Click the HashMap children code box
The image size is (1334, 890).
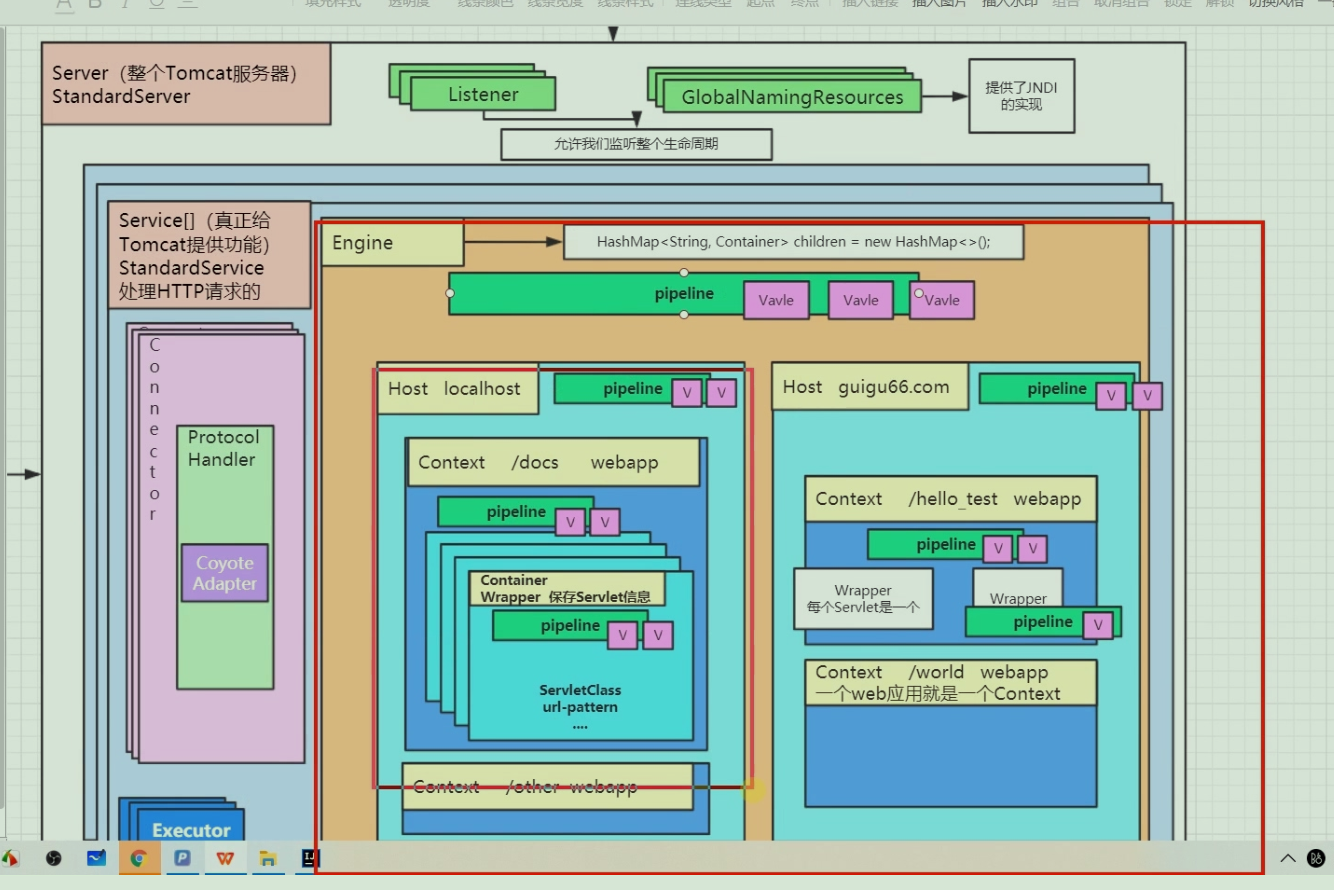(793, 242)
